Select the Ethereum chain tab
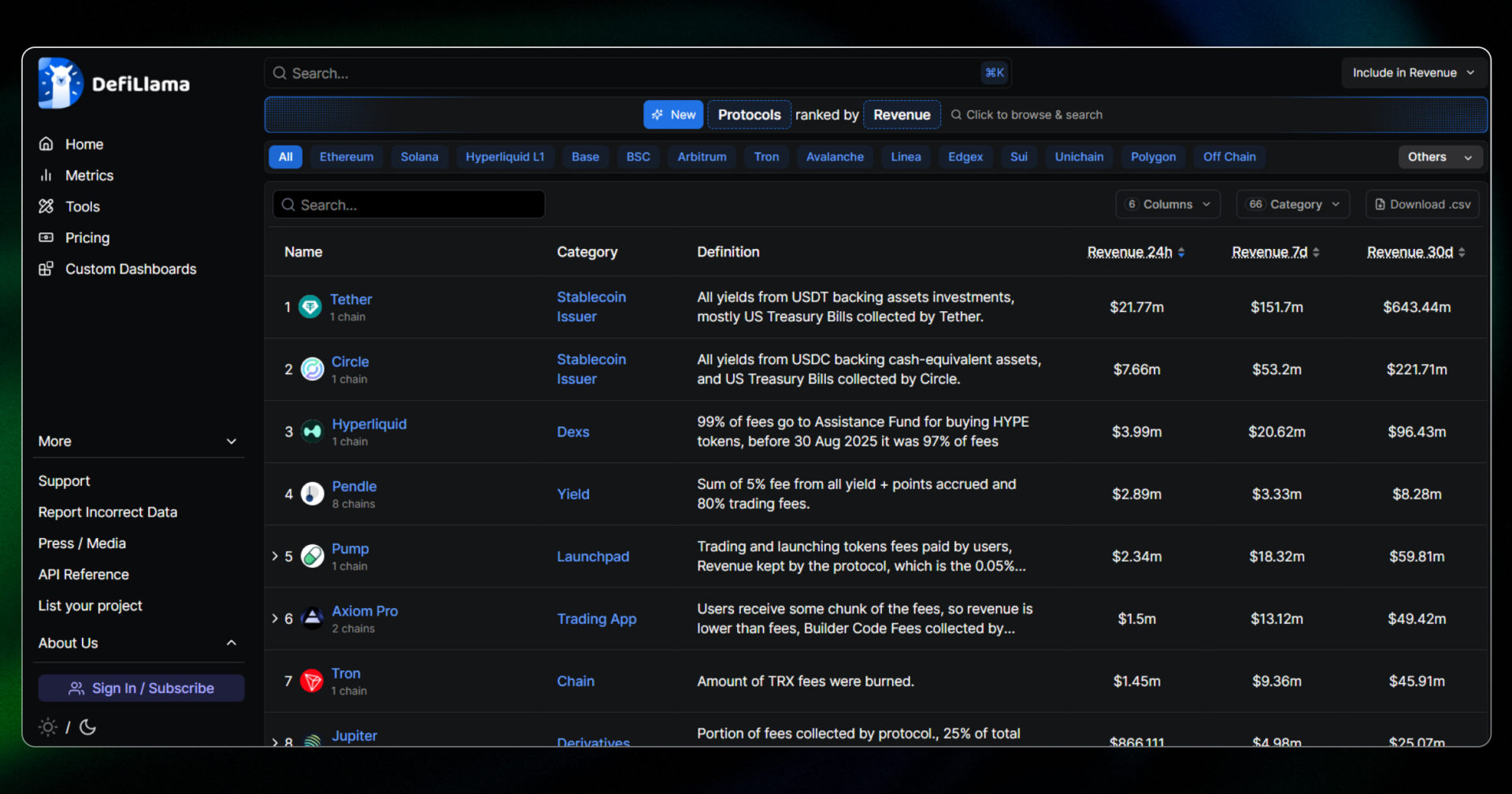This screenshot has height=794, width=1512. point(346,157)
